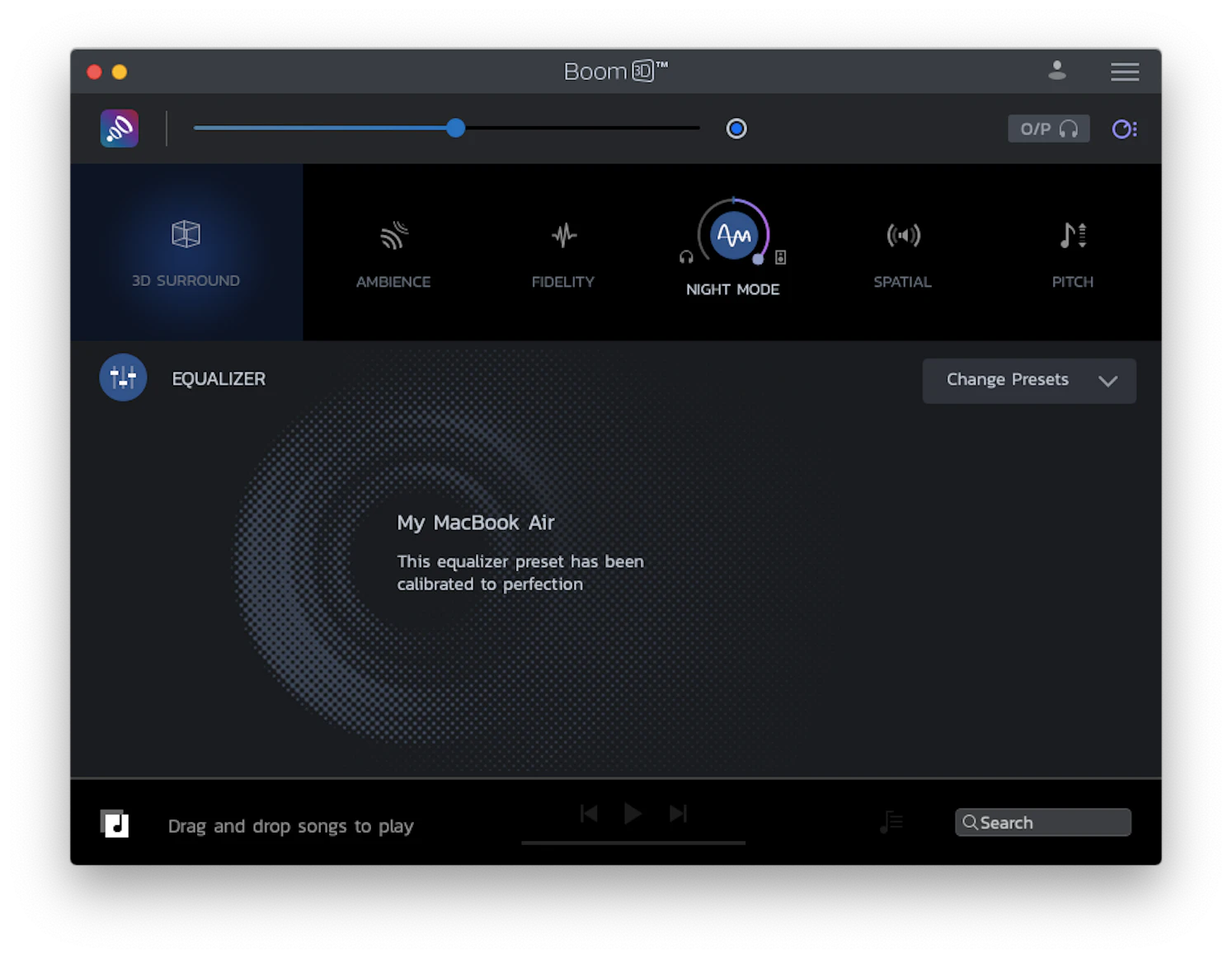Click the Night Mode intensity dial knob
Screen dimensions: 1232x958
[x=758, y=259]
